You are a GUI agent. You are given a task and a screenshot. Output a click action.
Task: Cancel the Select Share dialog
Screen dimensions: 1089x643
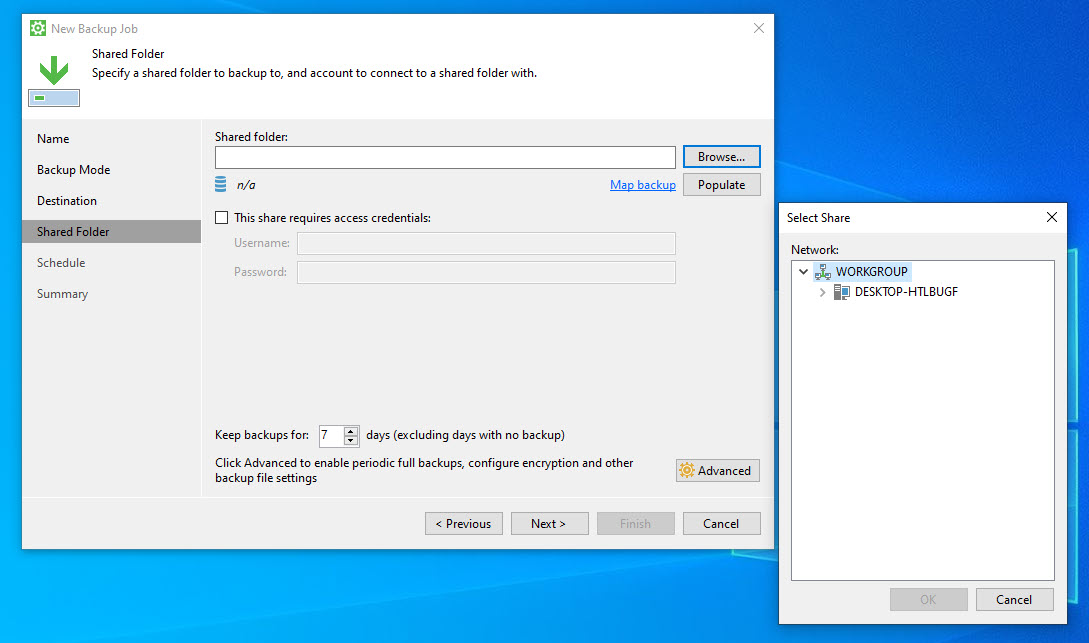[1014, 599]
